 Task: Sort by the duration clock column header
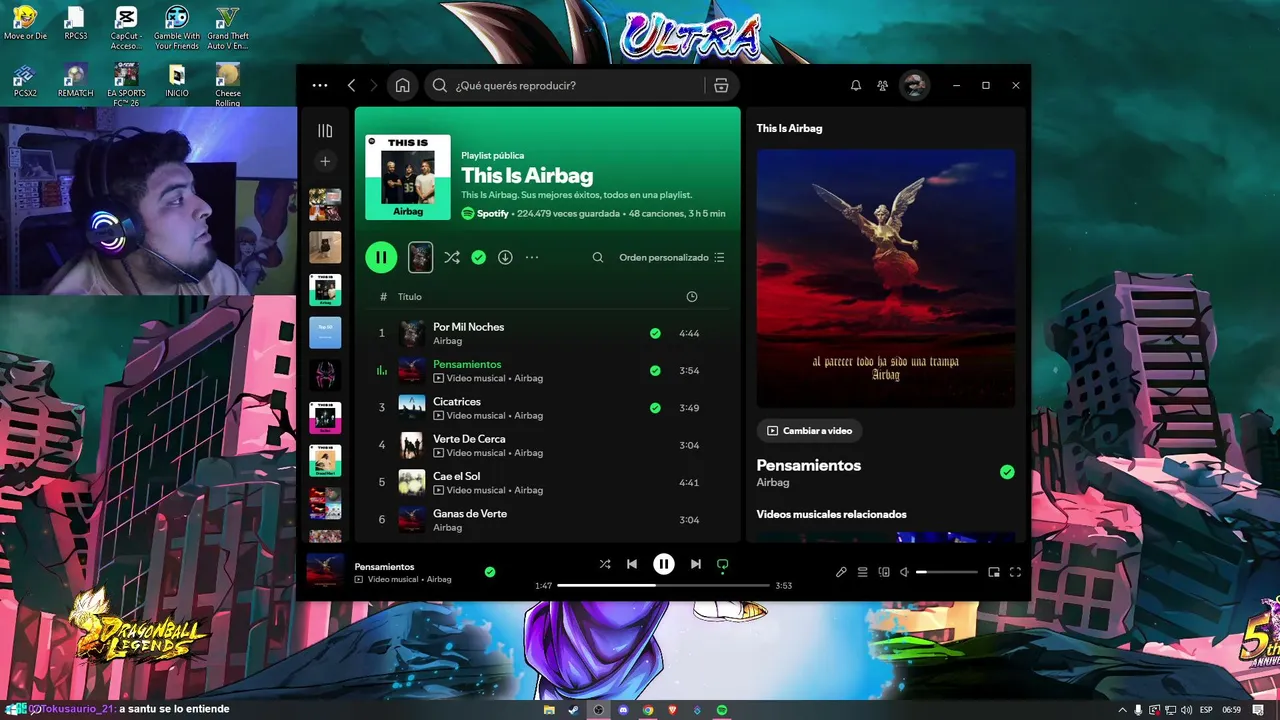click(692, 297)
